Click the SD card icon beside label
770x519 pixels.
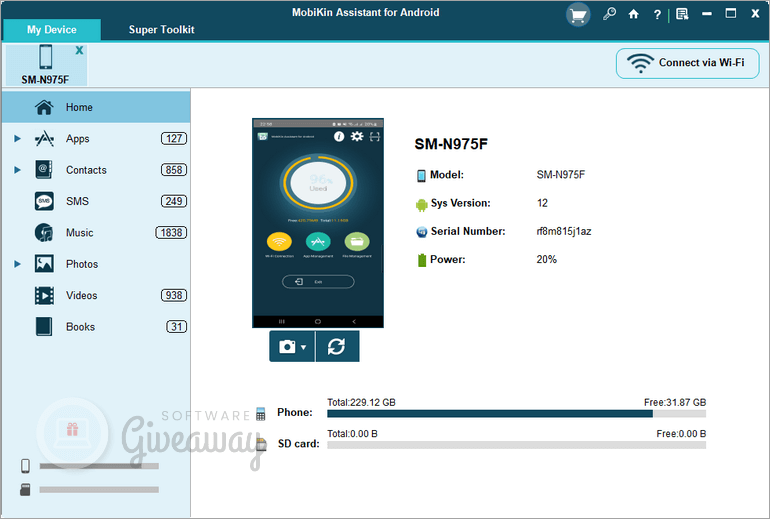click(x=261, y=444)
